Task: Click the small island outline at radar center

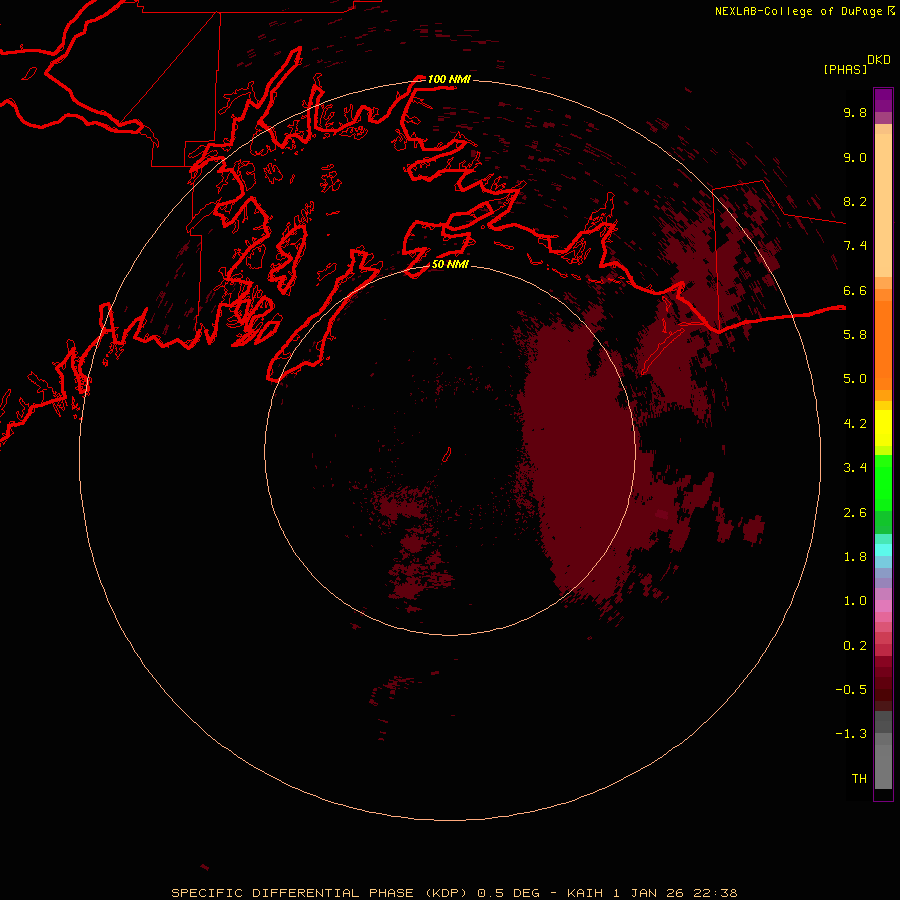Action: 447,455
